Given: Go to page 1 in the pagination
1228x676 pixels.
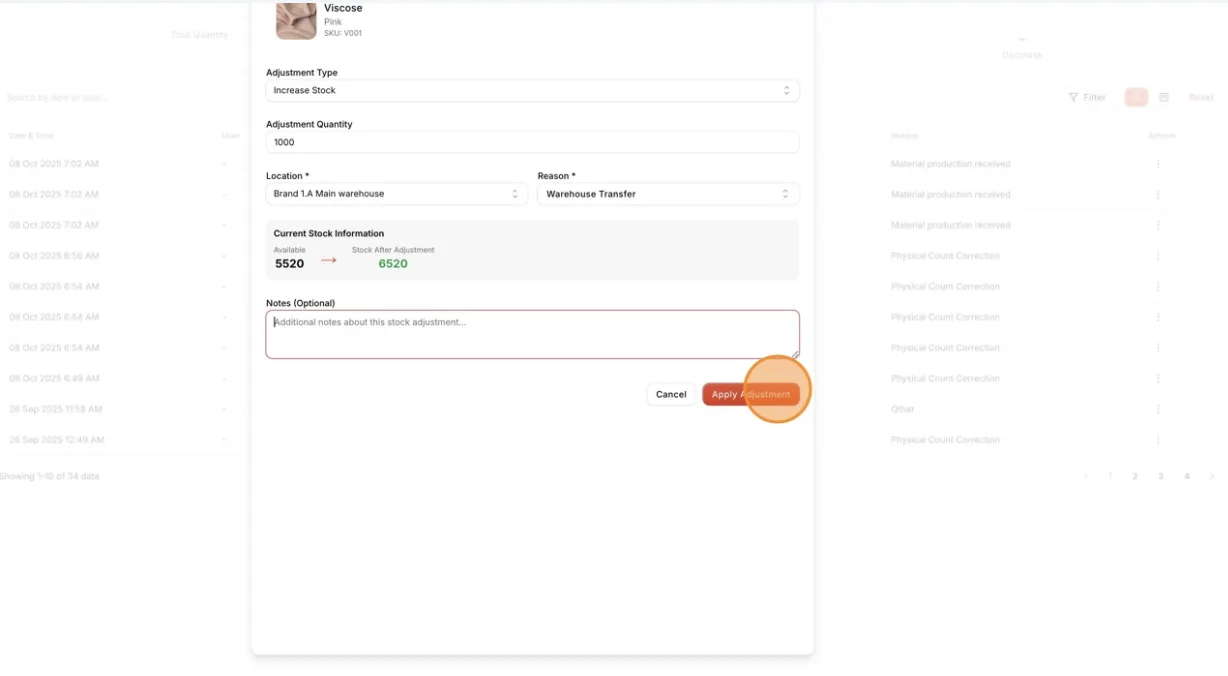Looking at the screenshot, I should pos(1110,476).
